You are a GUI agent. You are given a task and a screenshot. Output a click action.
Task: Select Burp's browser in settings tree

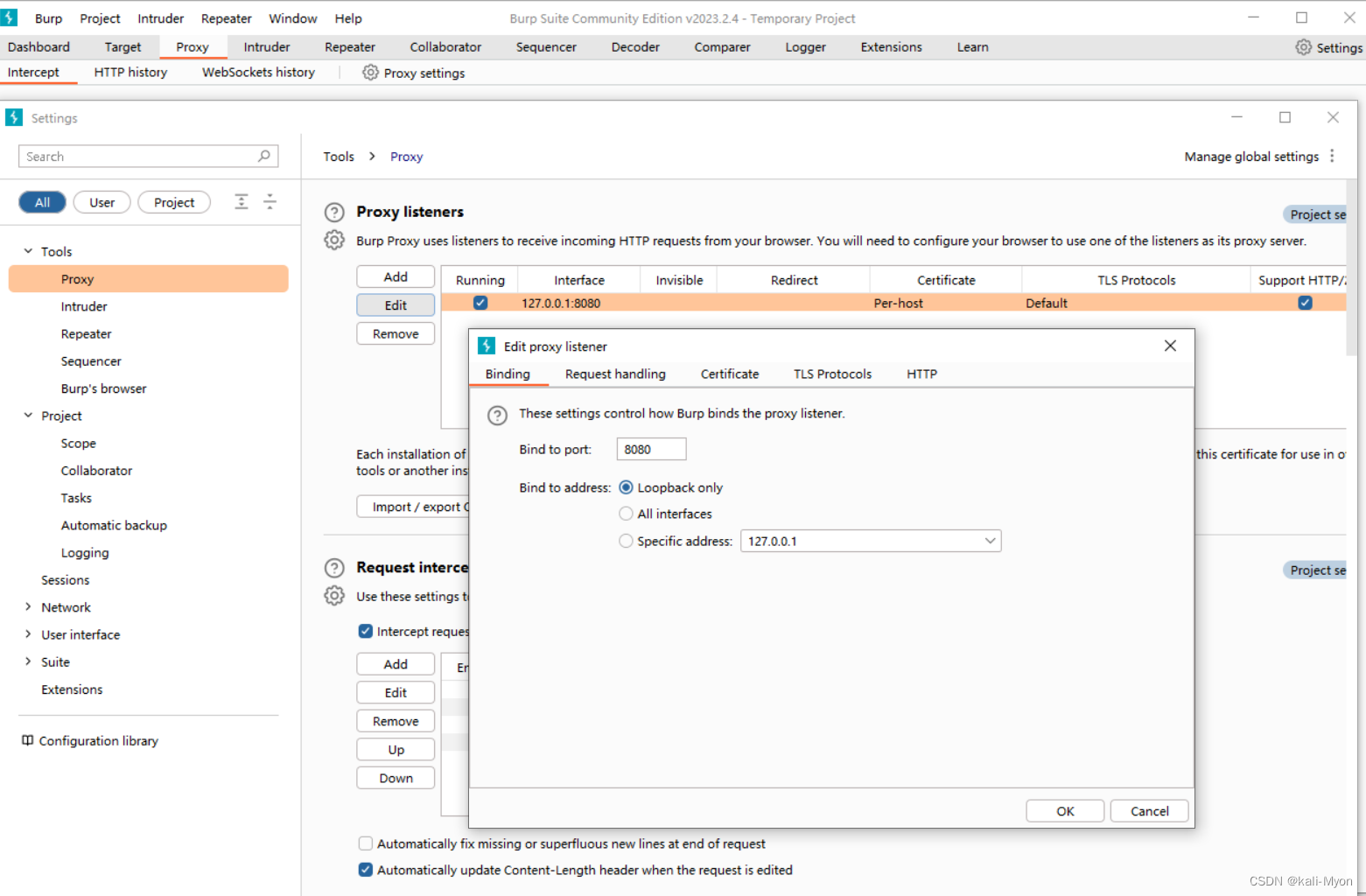[x=103, y=388]
